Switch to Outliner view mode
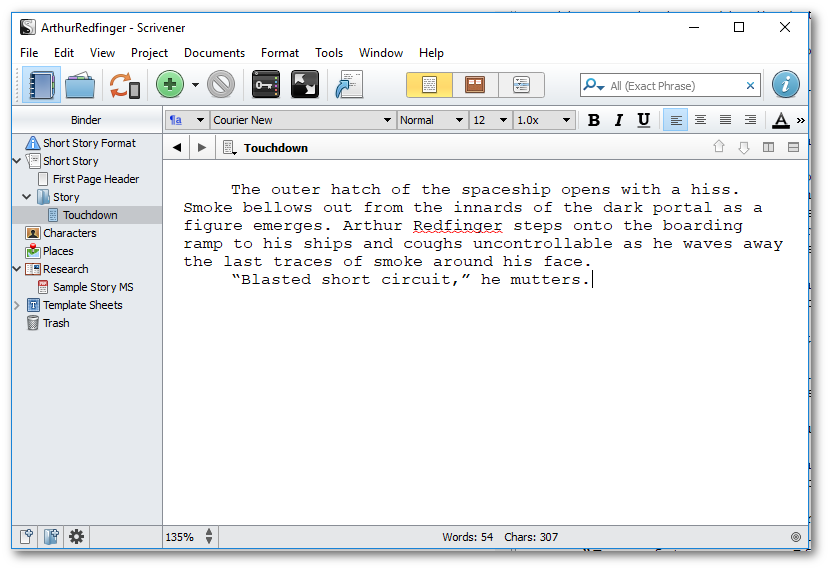The width and height of the screenshot is (830, 570). coord(521,85)
